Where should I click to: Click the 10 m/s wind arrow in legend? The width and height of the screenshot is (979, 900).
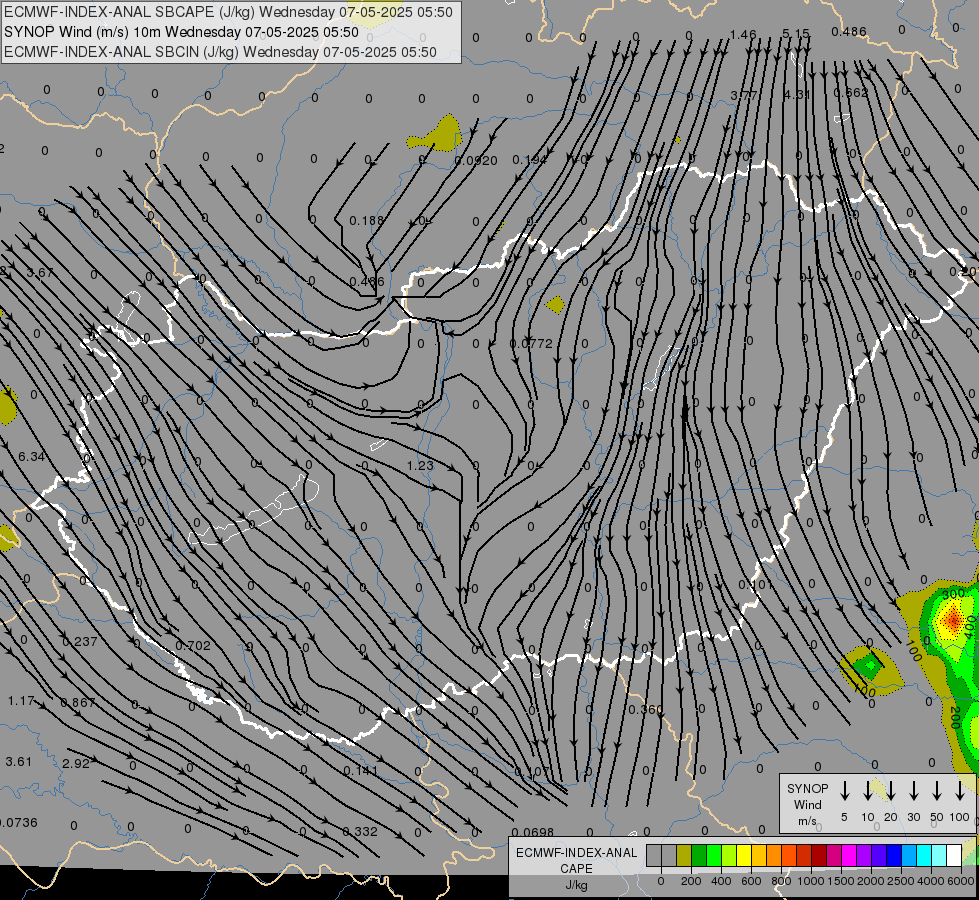click(x=868, y=791)
